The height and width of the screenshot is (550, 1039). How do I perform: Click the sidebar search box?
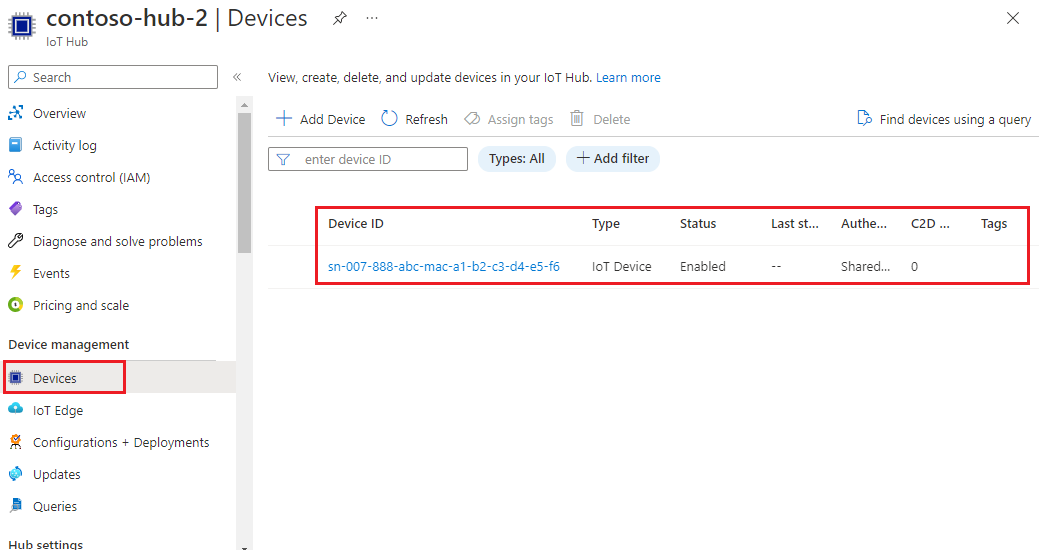[x=113, y=77]
